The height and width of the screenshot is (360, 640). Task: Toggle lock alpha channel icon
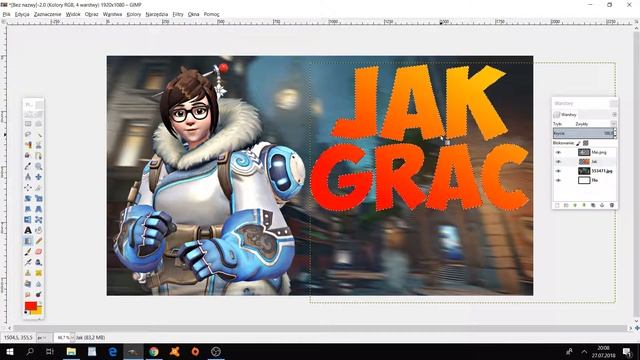pyautogui.click(x=586, y=143)
